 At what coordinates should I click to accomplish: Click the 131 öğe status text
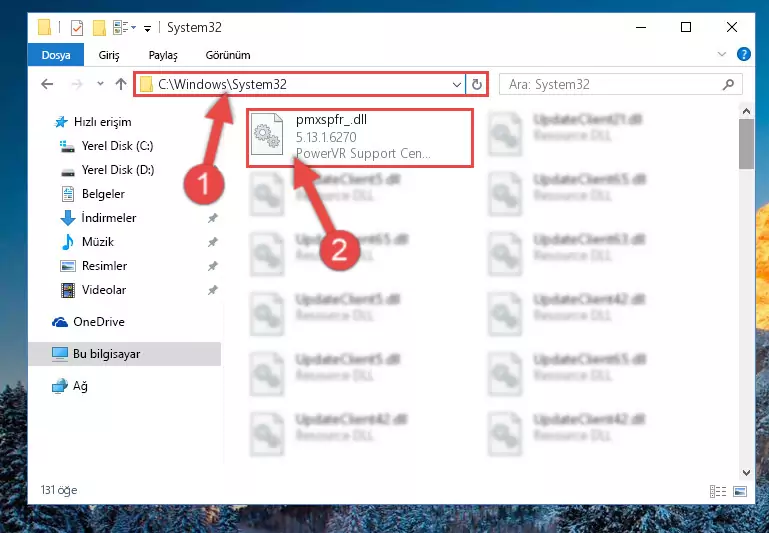click(x=59, y=490)
